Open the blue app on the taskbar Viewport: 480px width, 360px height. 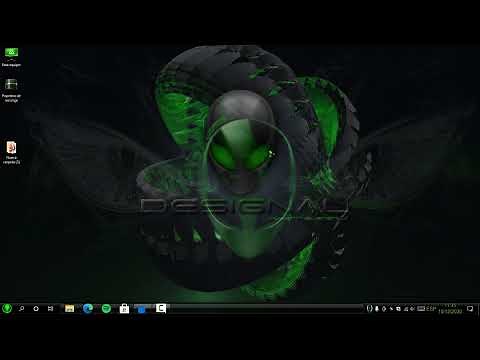[142, 309]
